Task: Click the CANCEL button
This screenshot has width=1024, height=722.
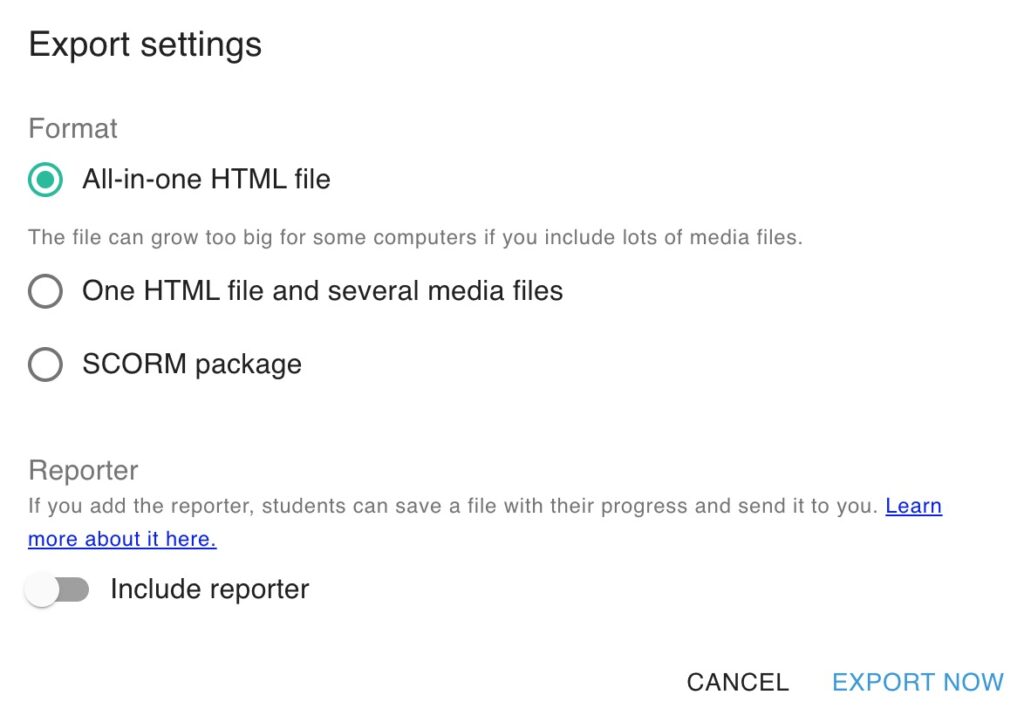Action: [x=738, y=682]
